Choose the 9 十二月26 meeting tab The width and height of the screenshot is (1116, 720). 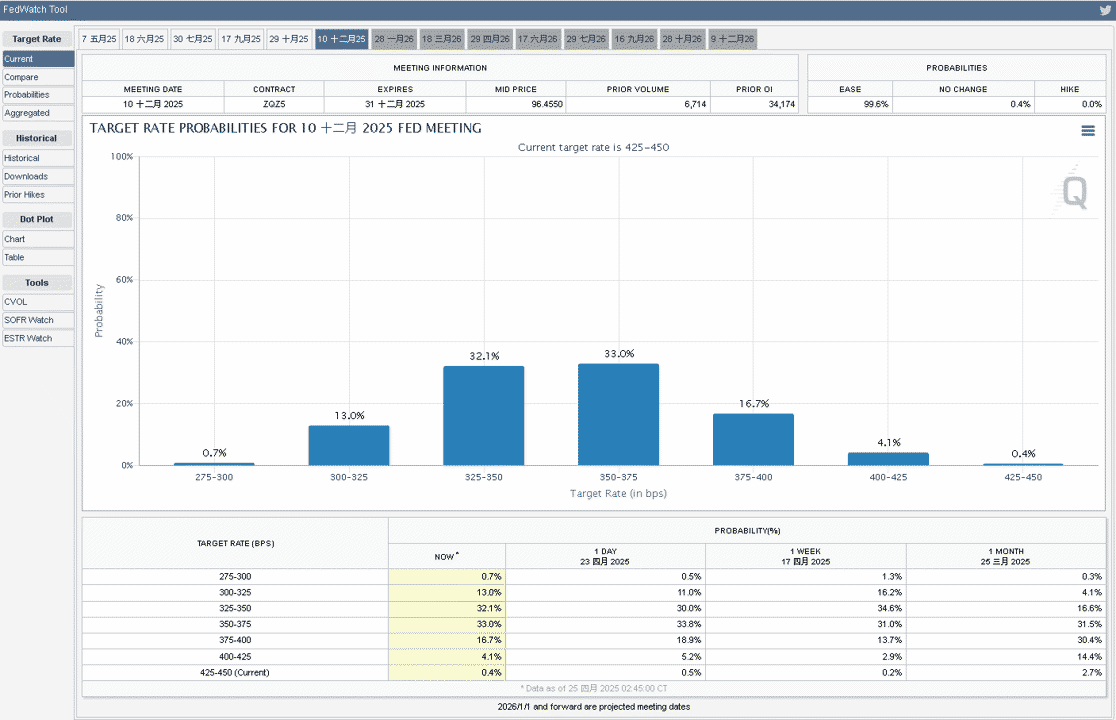[732, 39]
